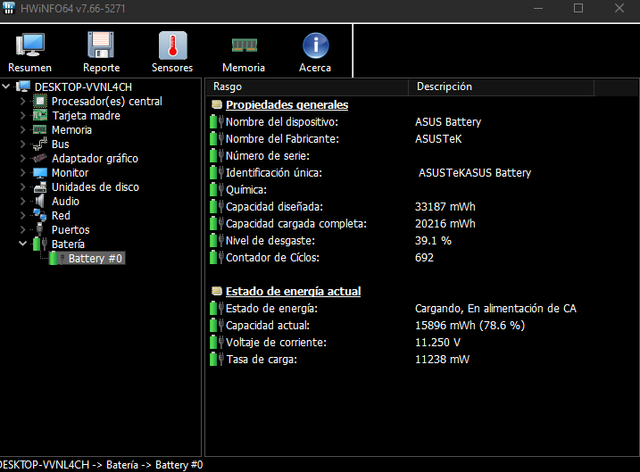The height and width of the screenshot is (472, 640).
Task: Expand the Tarjeta madre node
Action: click(x=23, y=116)
